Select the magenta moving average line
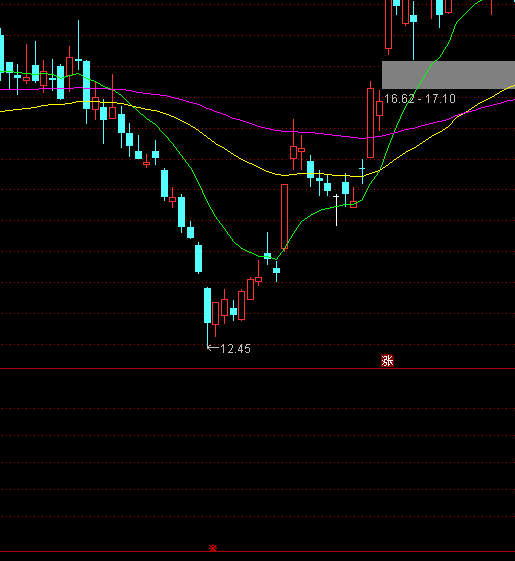 point(222,112)
